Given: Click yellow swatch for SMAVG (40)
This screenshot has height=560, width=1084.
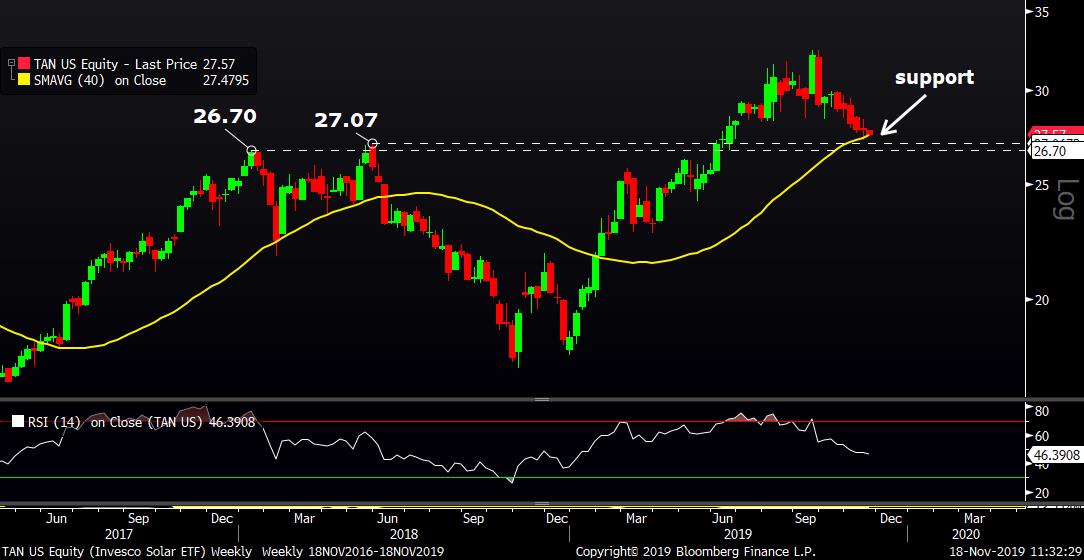Looking at the screenshot, I should (25, 80).
